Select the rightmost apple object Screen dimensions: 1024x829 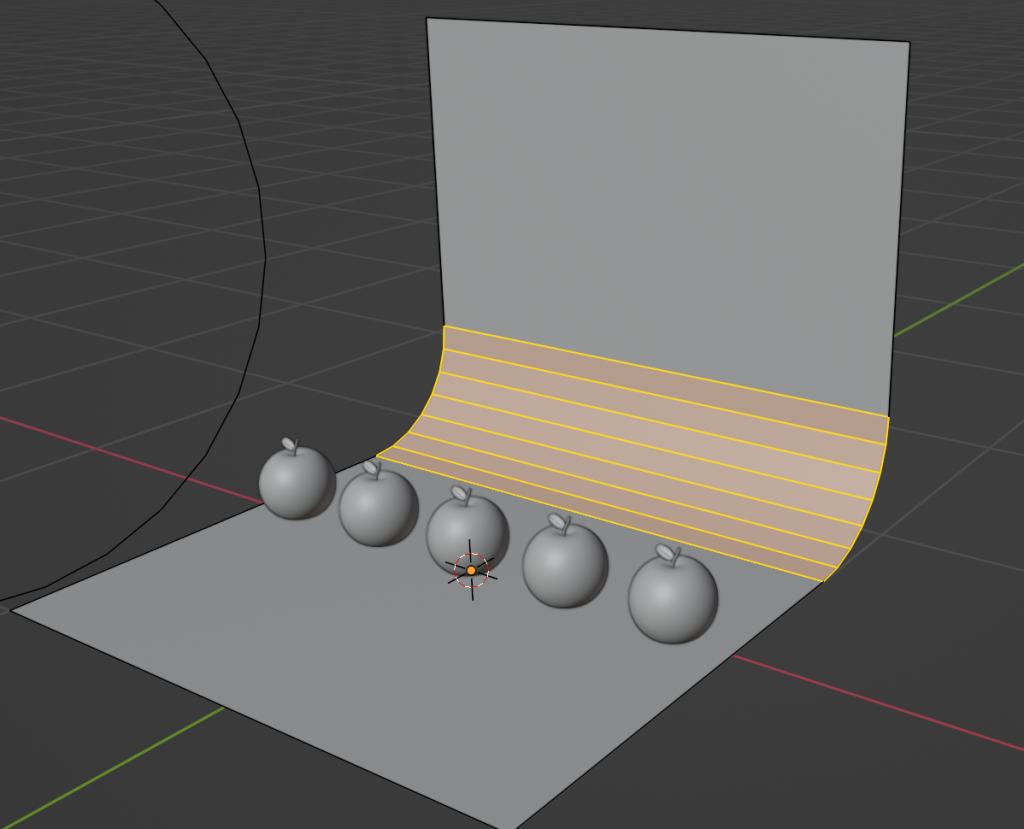point(672,598)
